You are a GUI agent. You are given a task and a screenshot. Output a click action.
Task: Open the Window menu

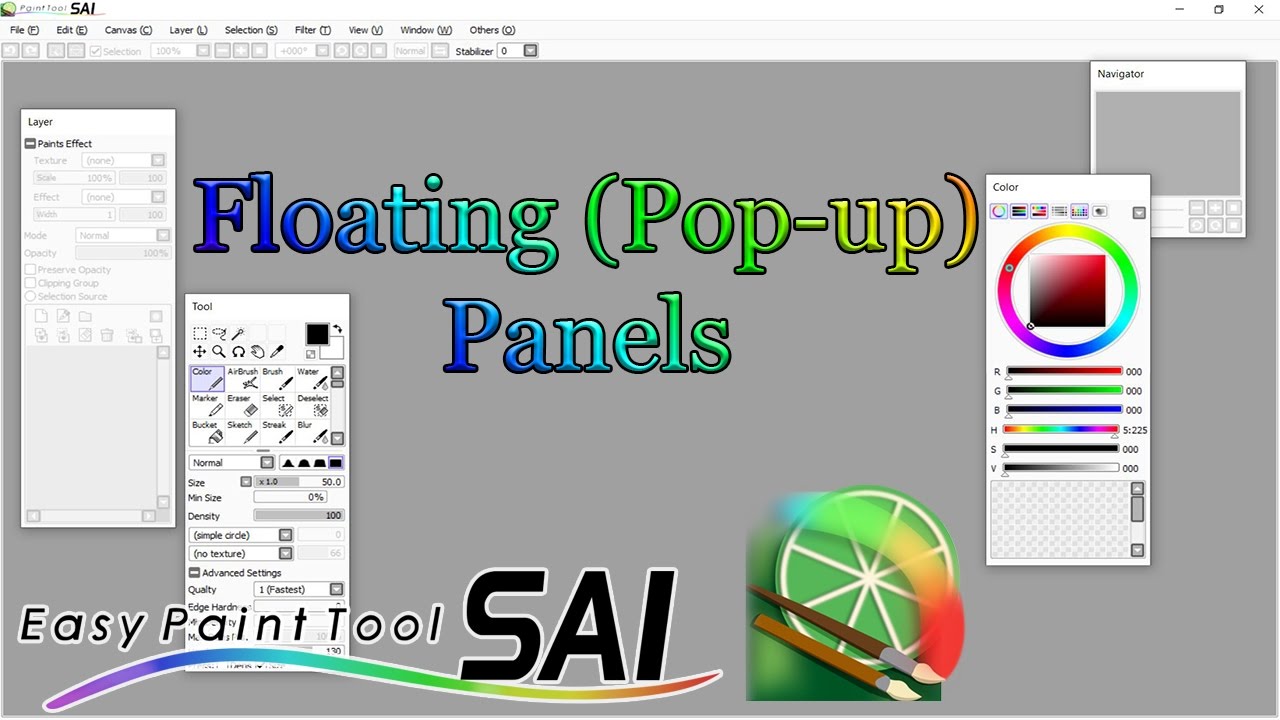(x=426, y=30)
